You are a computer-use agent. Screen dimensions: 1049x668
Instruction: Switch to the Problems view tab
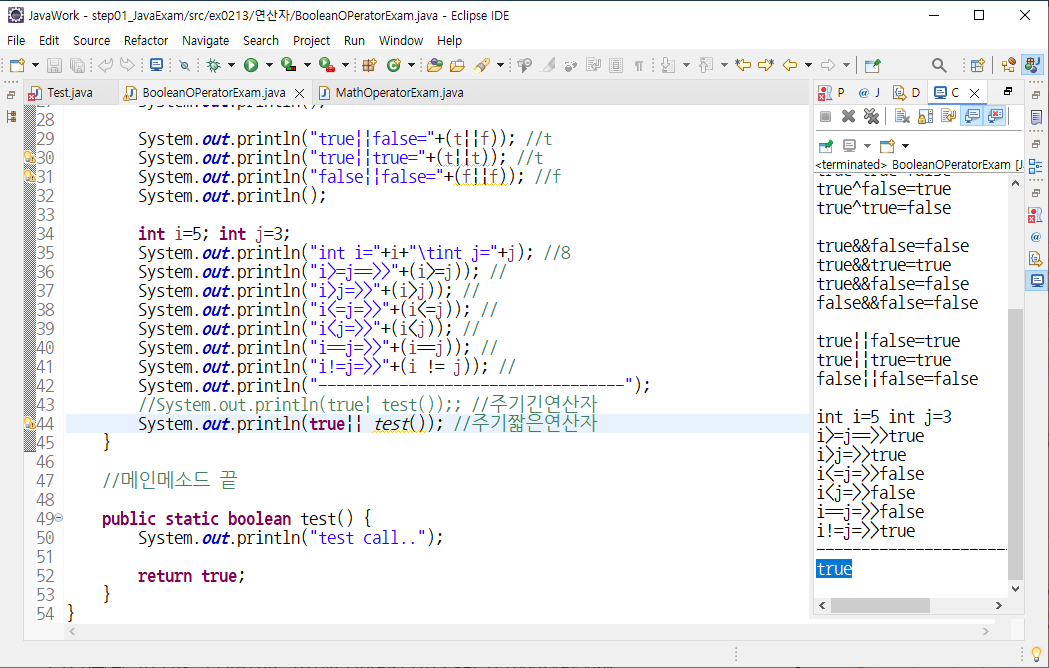(x=832, y=92)
